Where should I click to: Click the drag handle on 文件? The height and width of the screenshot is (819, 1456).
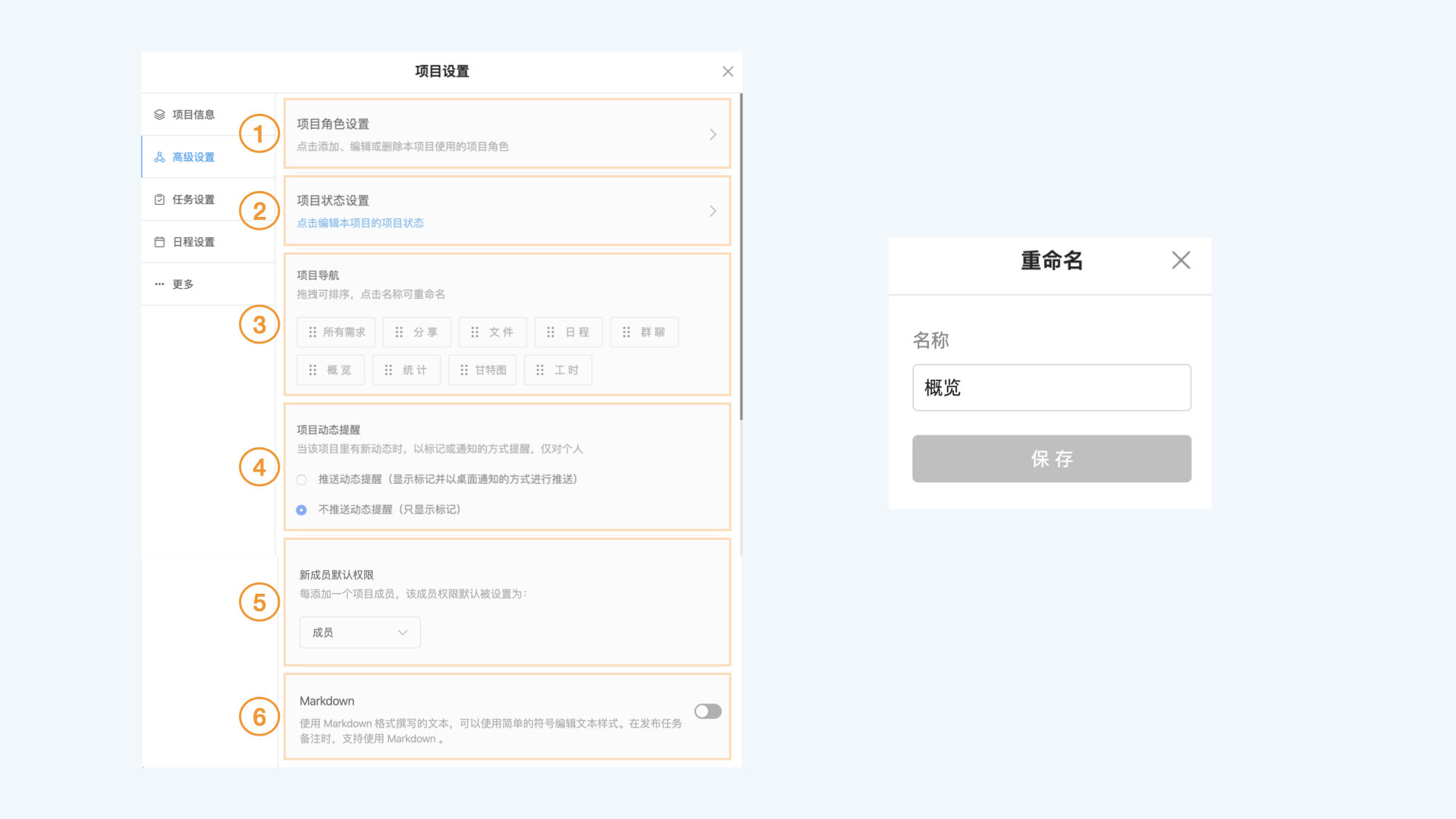tap(475, 332)
